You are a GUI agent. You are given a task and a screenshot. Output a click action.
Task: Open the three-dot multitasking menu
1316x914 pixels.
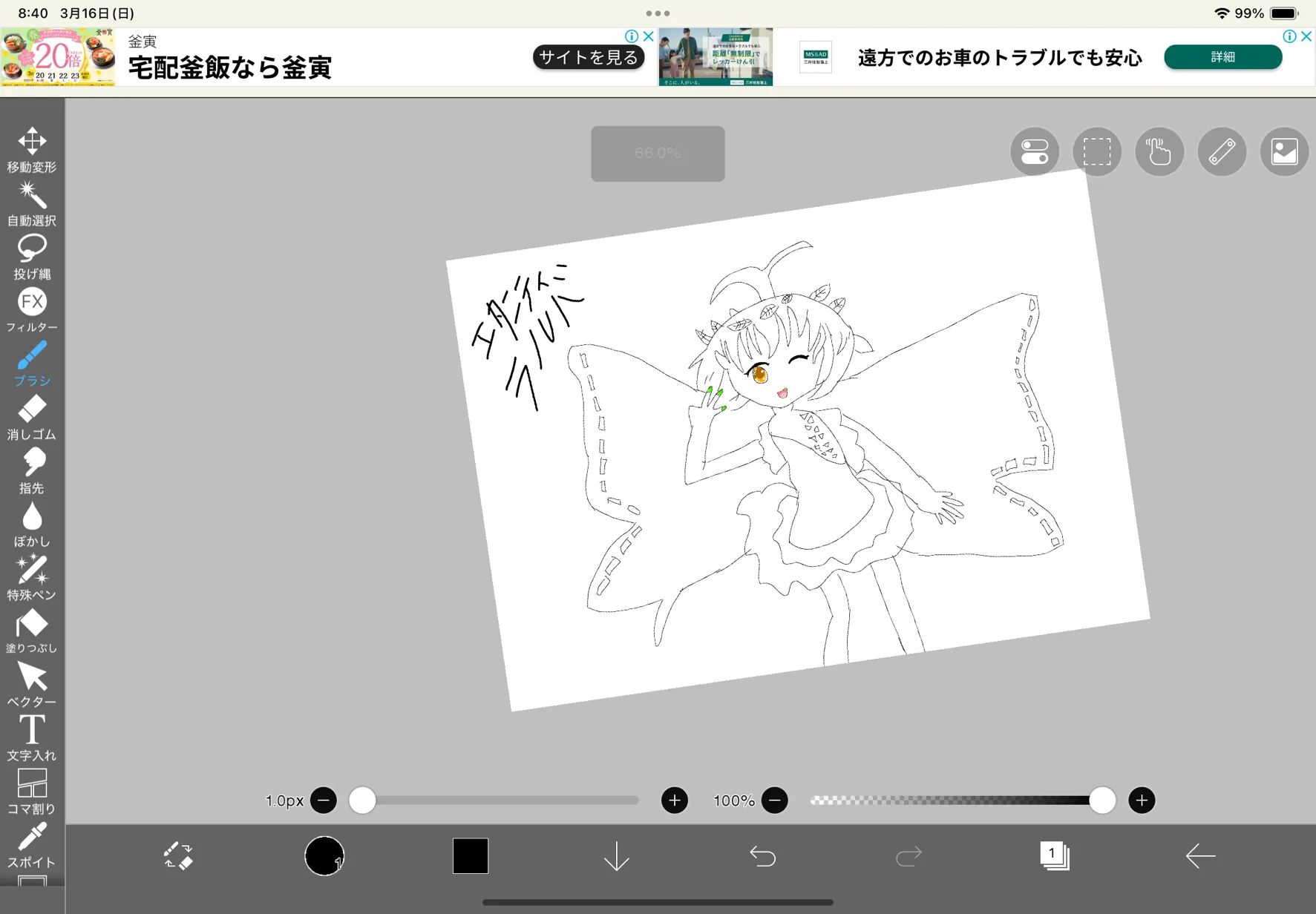pyautogui.click(x=658, y=13)
